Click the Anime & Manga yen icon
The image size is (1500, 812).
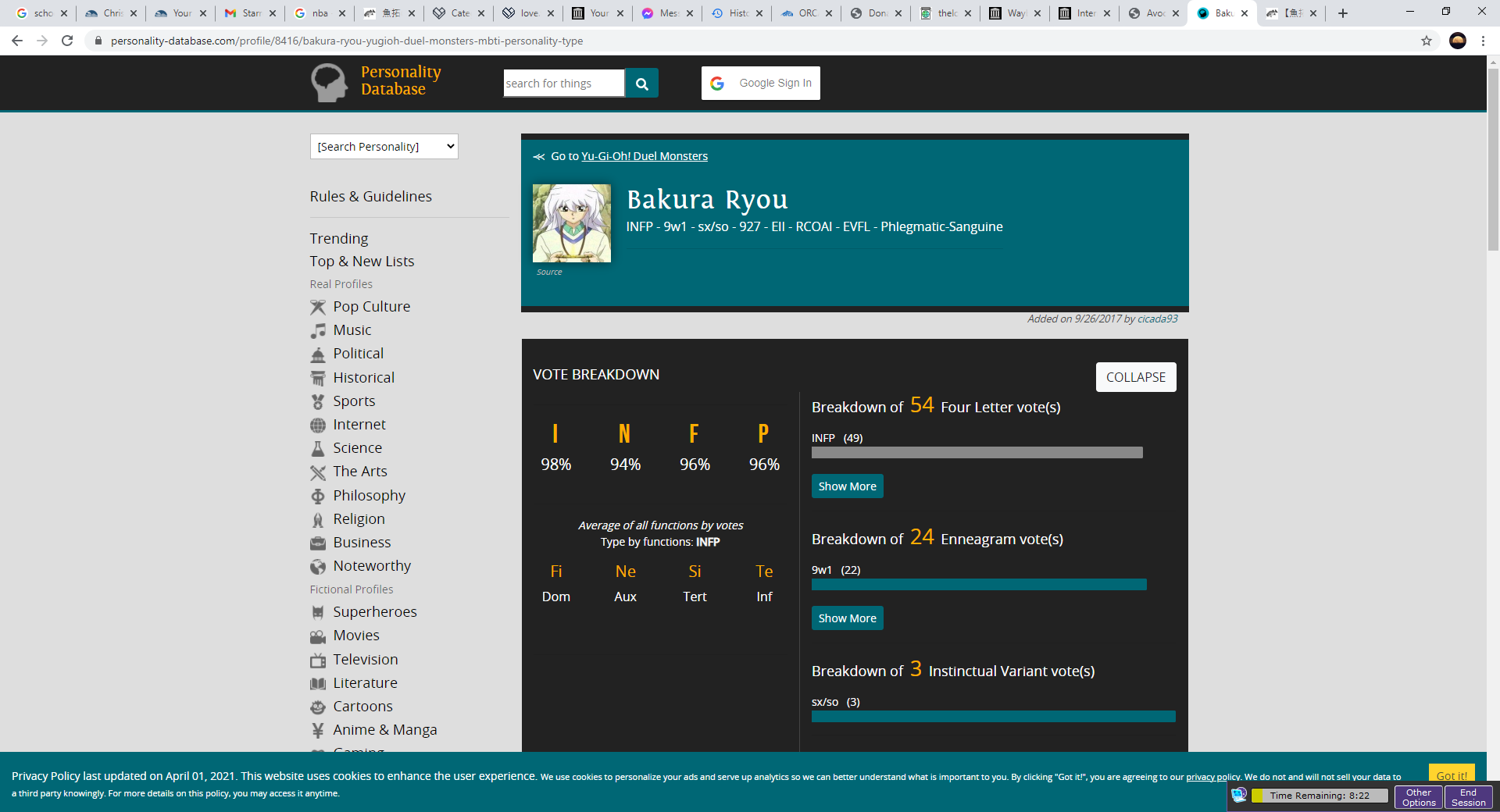[x=318, y=731]
